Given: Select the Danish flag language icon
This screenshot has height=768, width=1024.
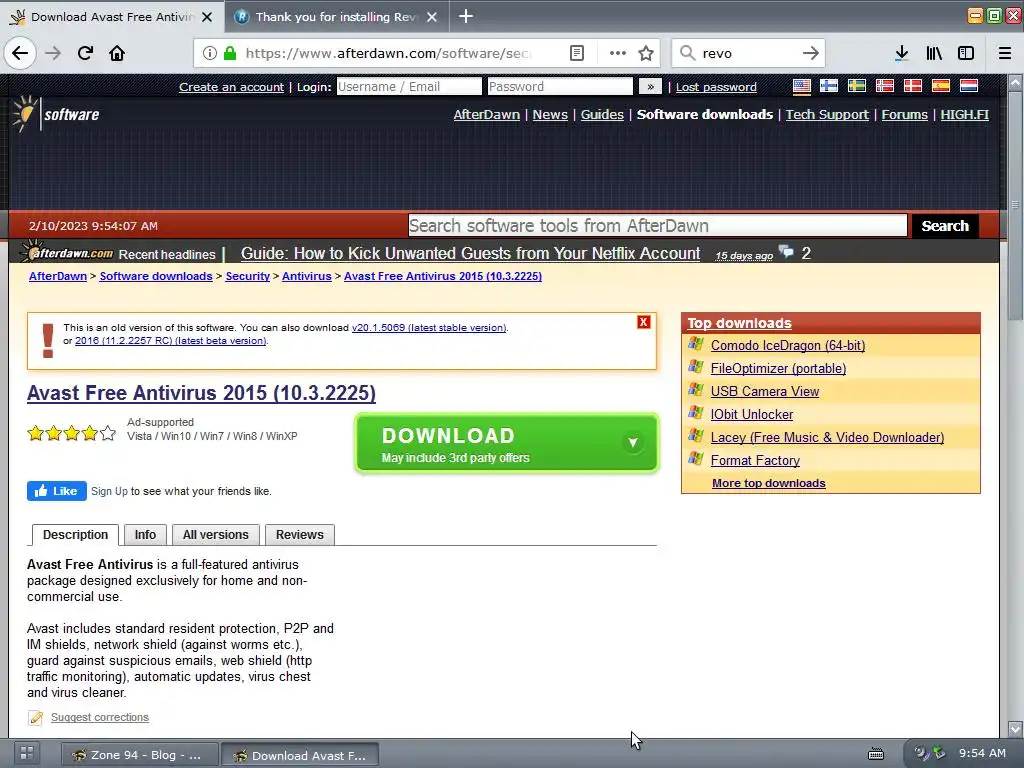Looking at the screenshot, I should pyautogui.click(x=912, y=86).
